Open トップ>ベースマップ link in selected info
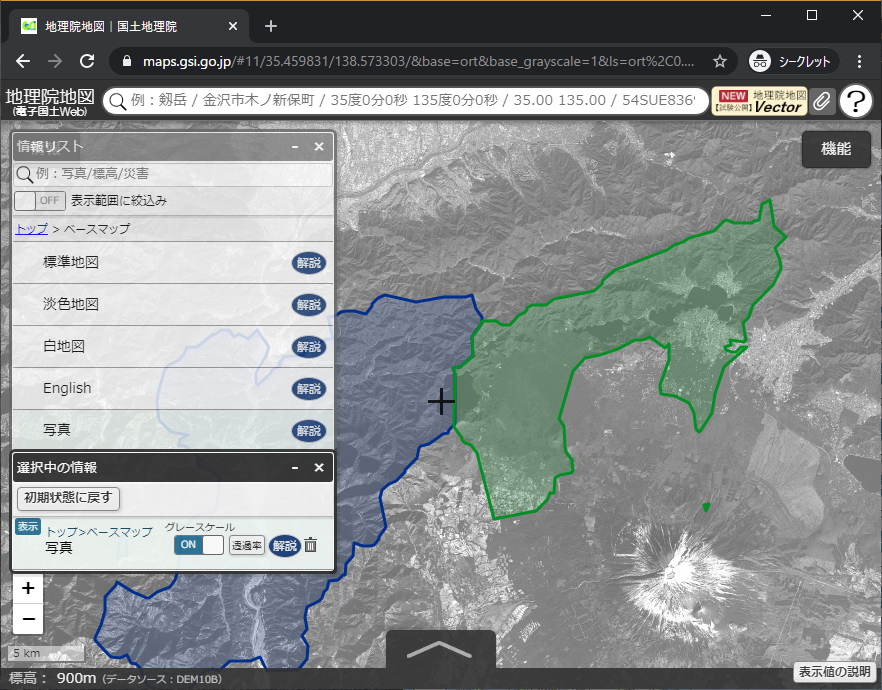Screen dimensions: 882x690 point(99,532)
